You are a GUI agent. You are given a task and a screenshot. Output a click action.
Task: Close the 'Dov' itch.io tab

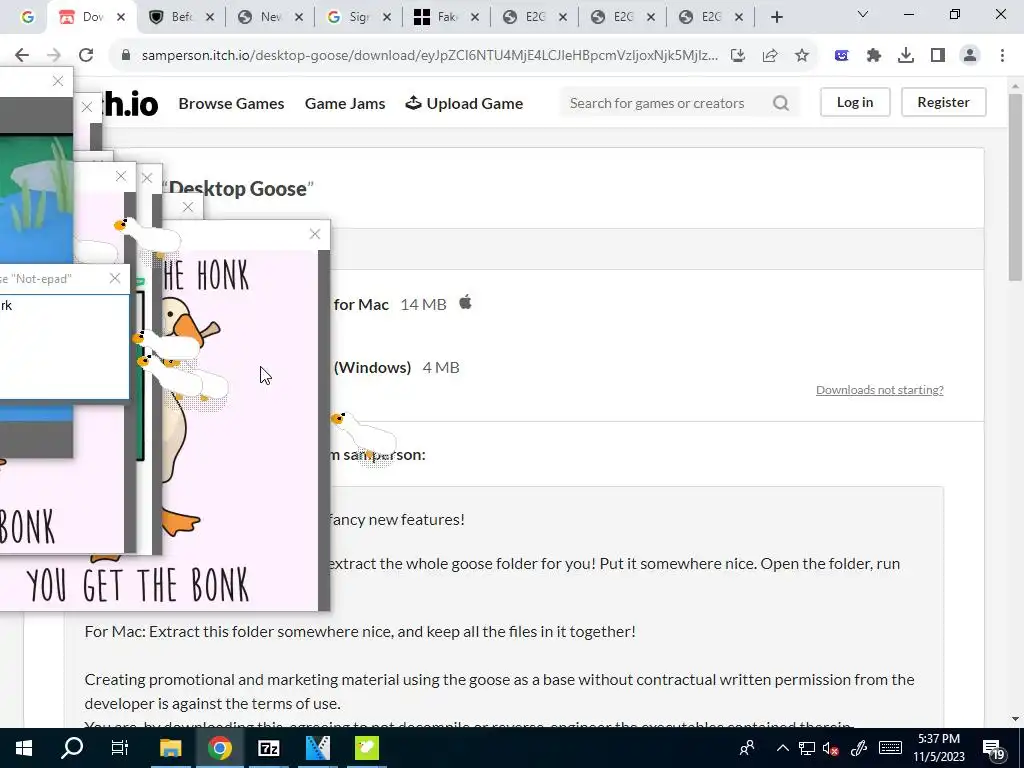coord(121,18)
